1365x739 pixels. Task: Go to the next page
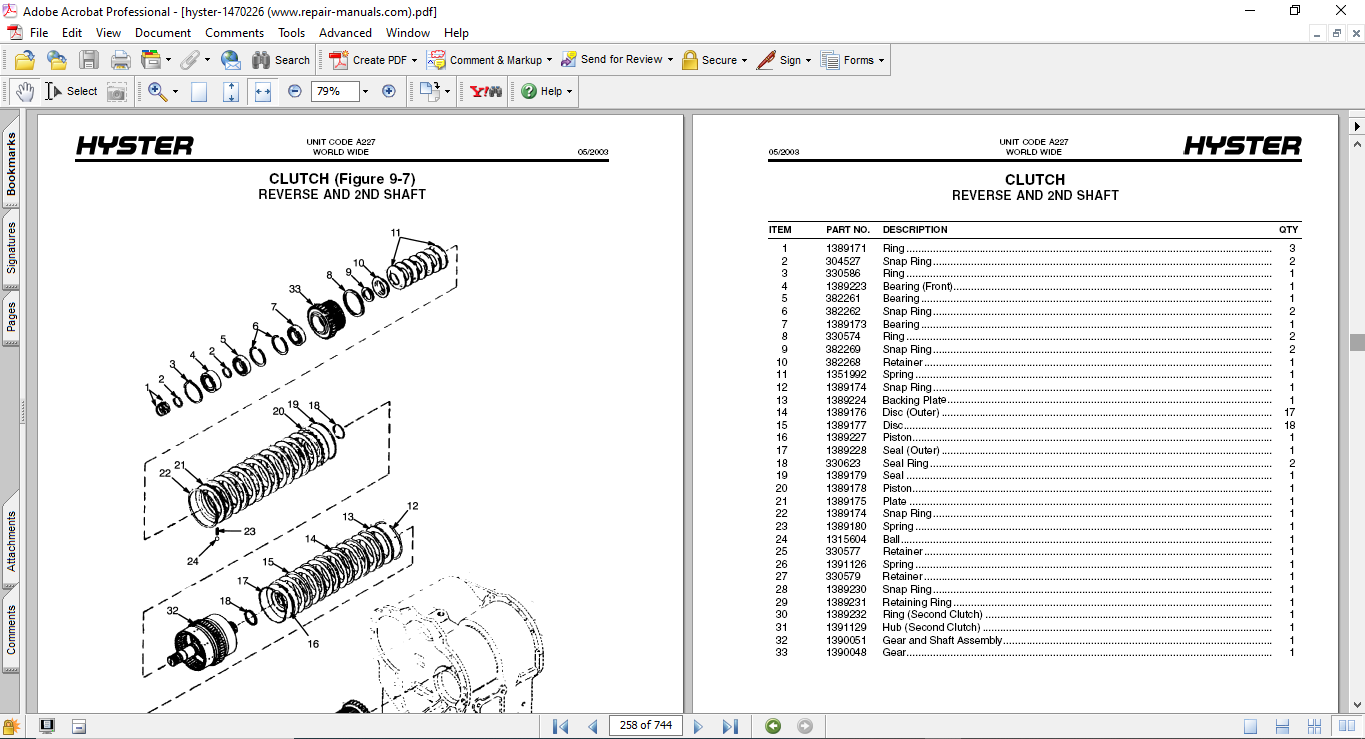click(x=698, y=726)
